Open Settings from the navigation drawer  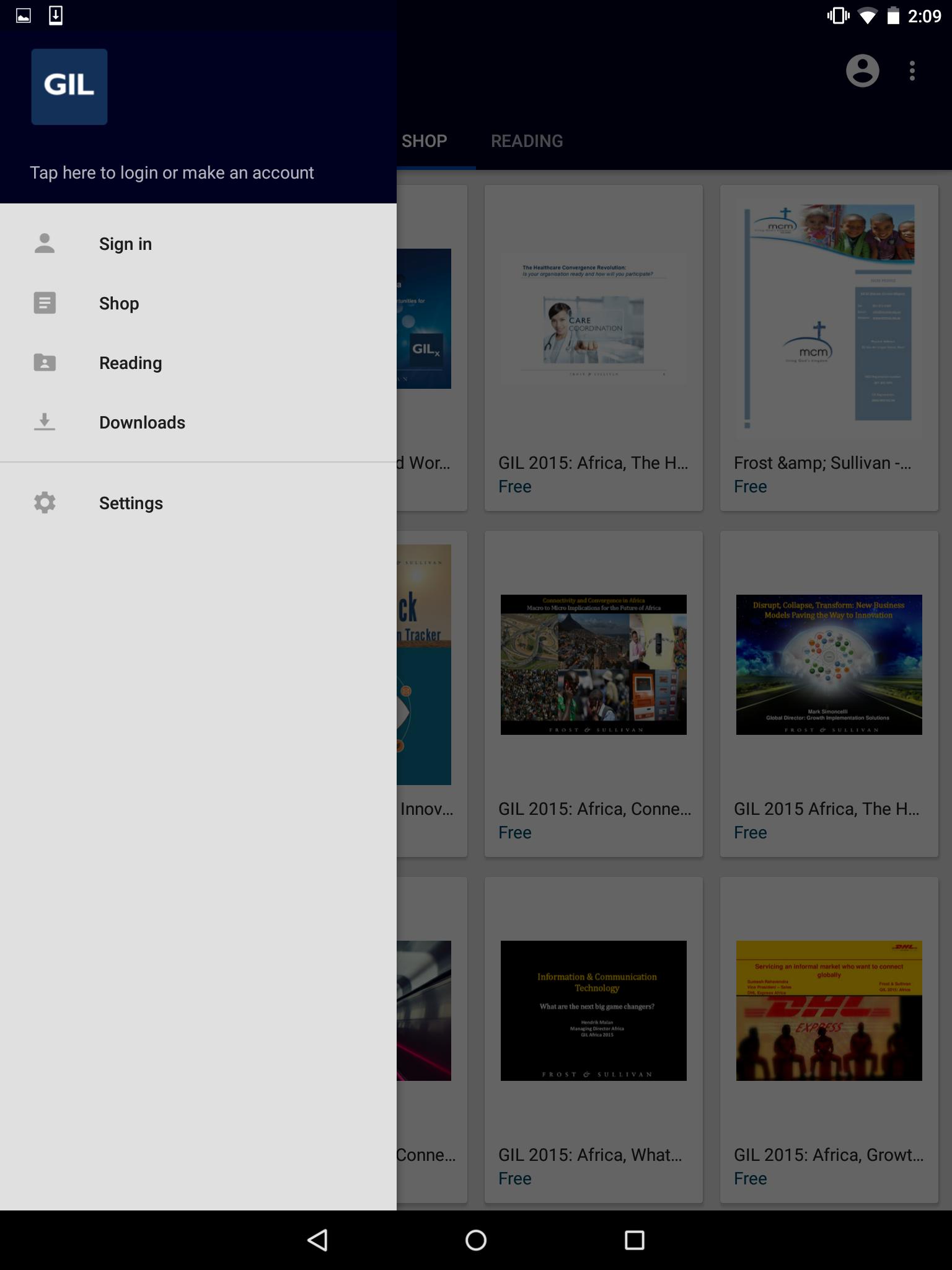(198, 503)
